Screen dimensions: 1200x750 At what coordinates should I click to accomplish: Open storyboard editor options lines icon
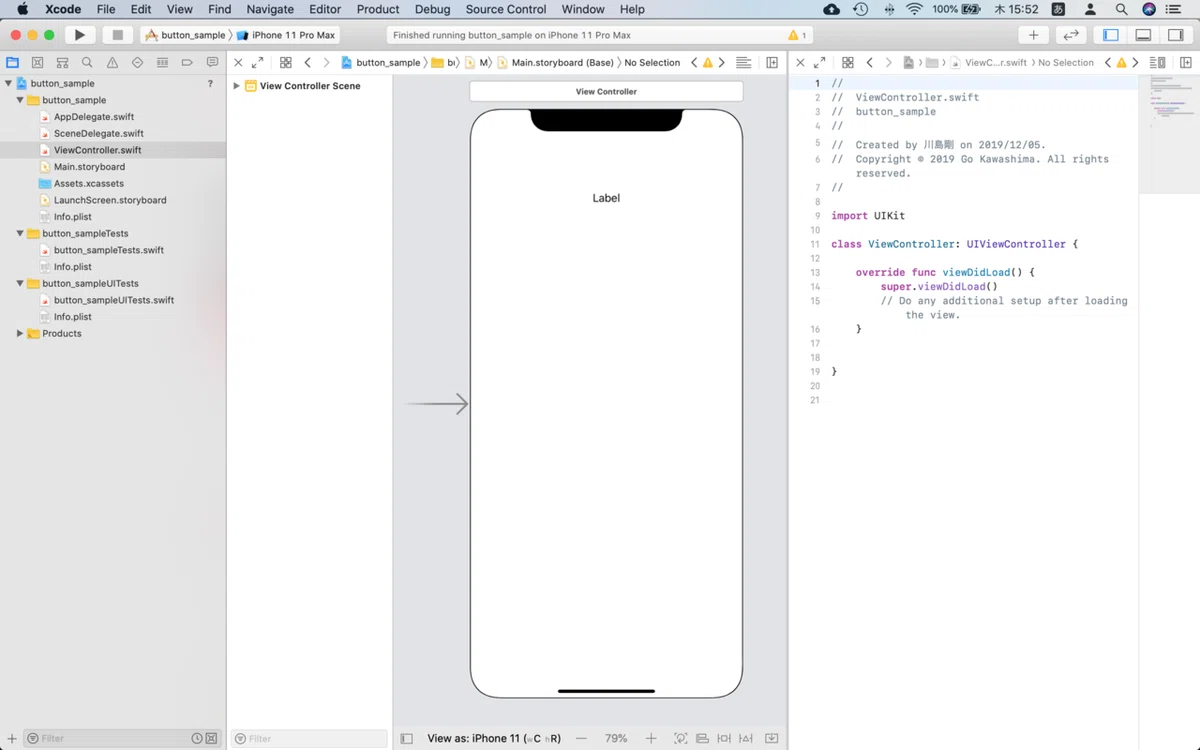coord(743,62)
